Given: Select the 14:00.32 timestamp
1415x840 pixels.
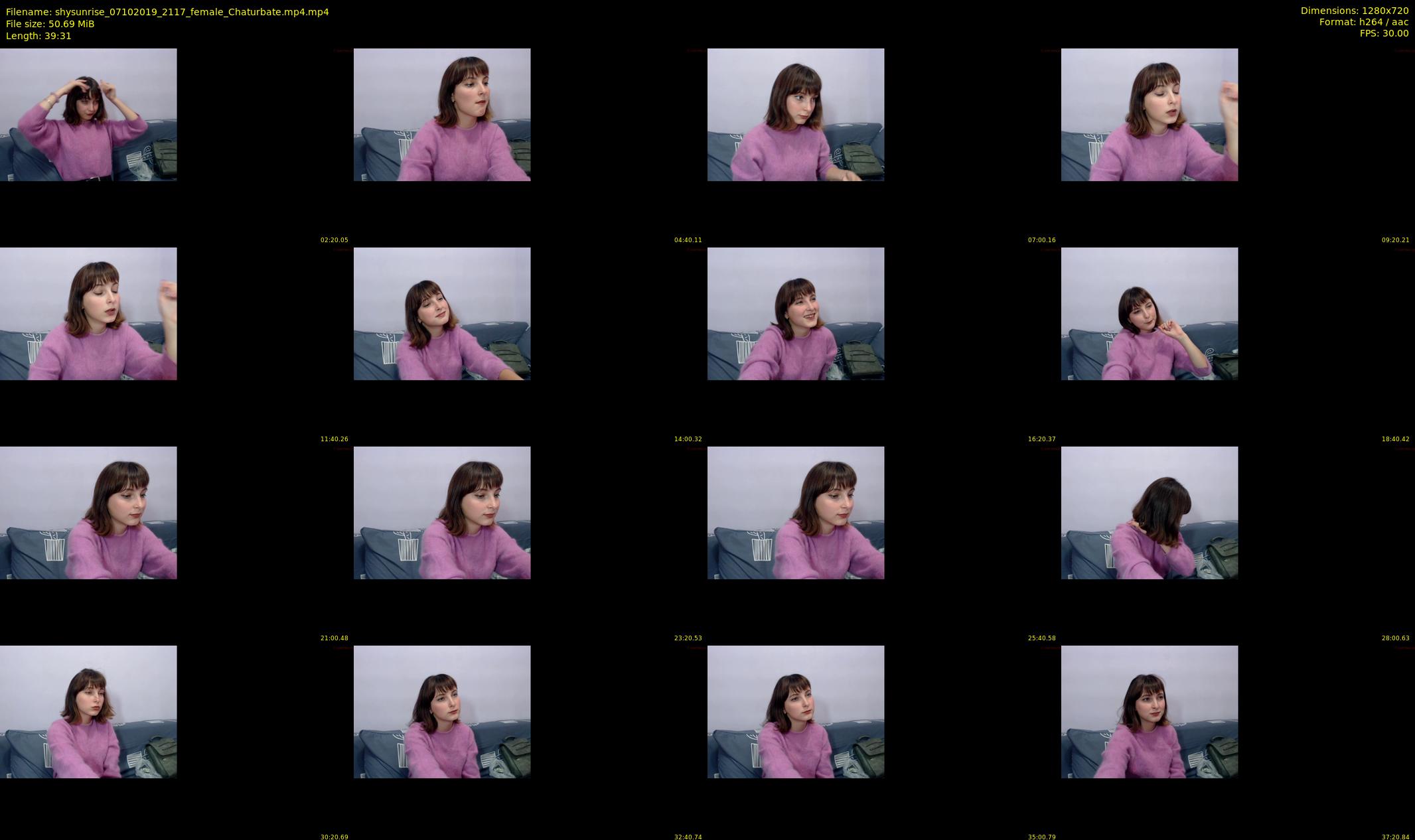Looking at the screenshot, I should (688, 439).
